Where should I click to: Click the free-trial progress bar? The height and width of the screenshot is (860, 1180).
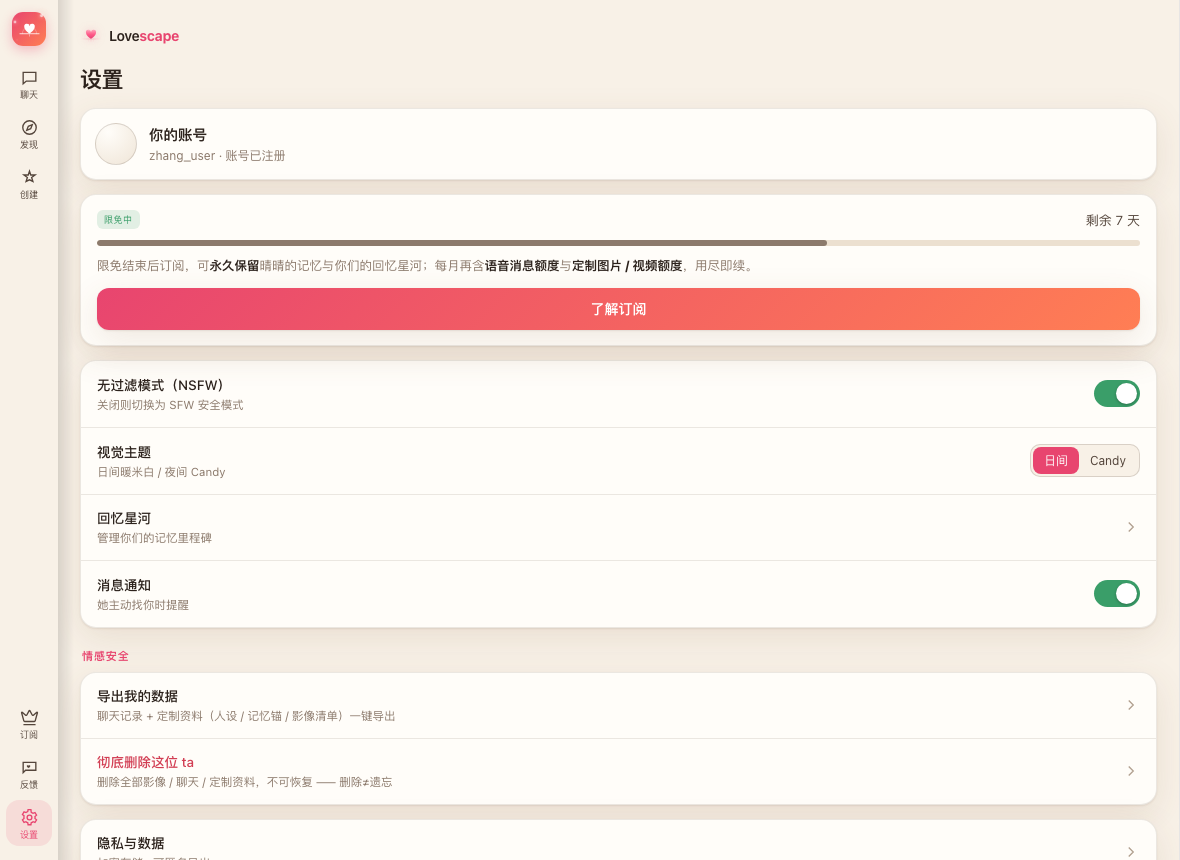click(x=618, y=243)
